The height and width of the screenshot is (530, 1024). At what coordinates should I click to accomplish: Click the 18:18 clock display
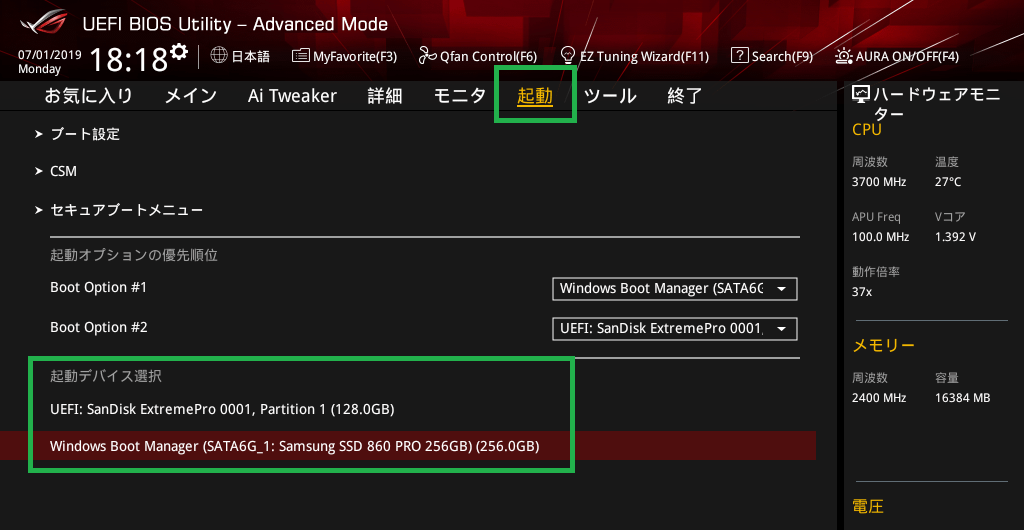pos(129,59)
